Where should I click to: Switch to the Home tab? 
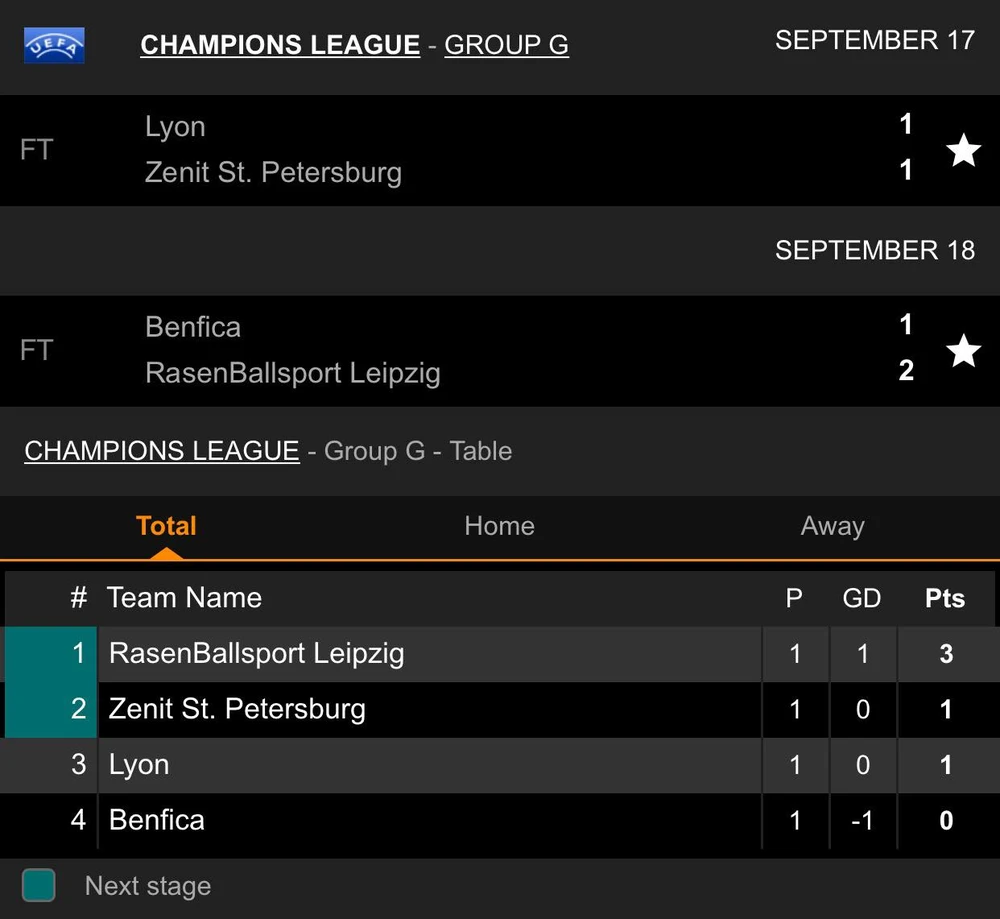click(499, 526)
